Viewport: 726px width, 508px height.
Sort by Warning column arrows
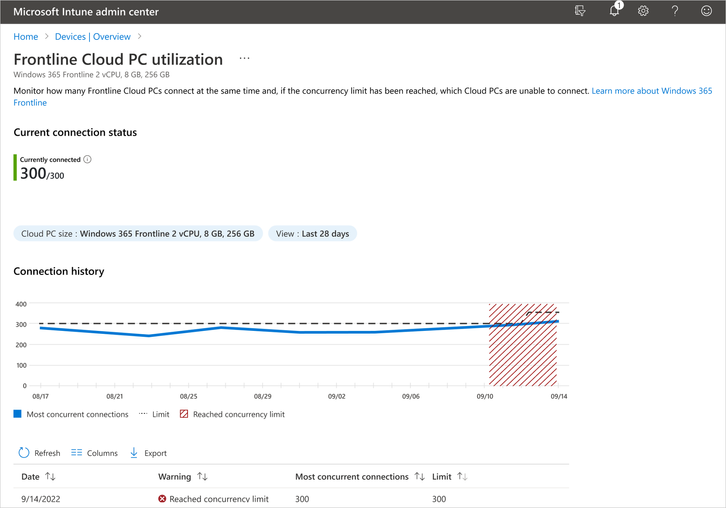coord(202,476)
